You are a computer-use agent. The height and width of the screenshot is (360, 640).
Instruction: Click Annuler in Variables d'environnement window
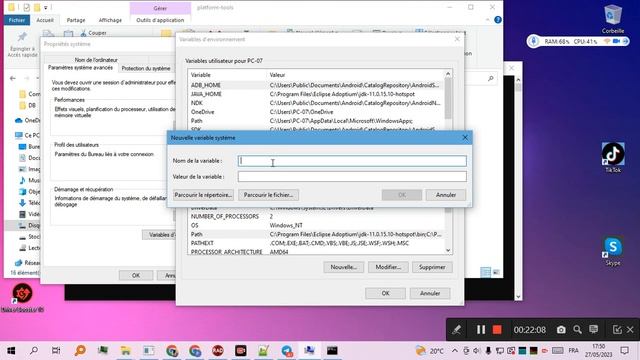430,293
